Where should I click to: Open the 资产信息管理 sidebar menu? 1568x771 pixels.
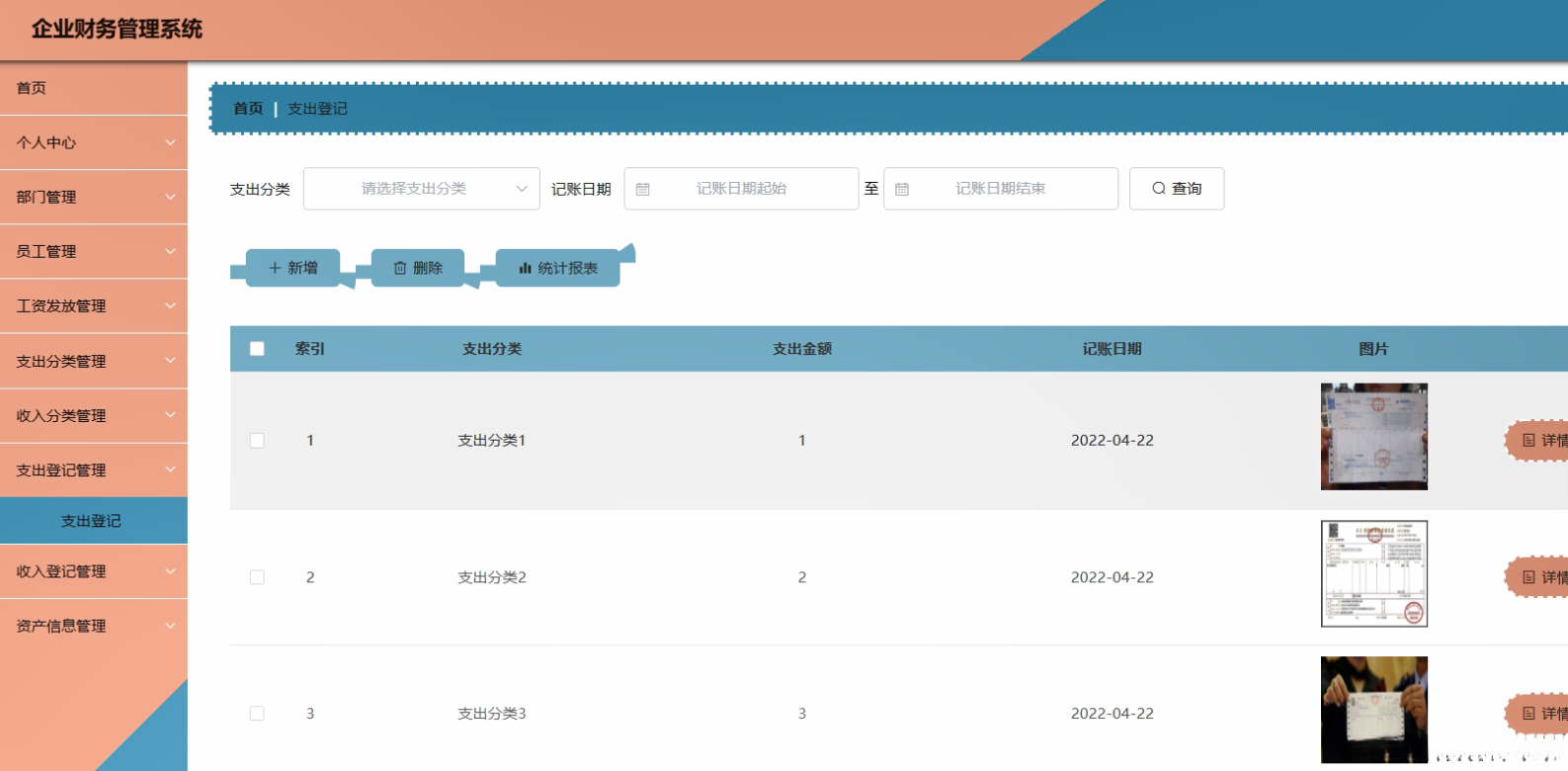94,626
